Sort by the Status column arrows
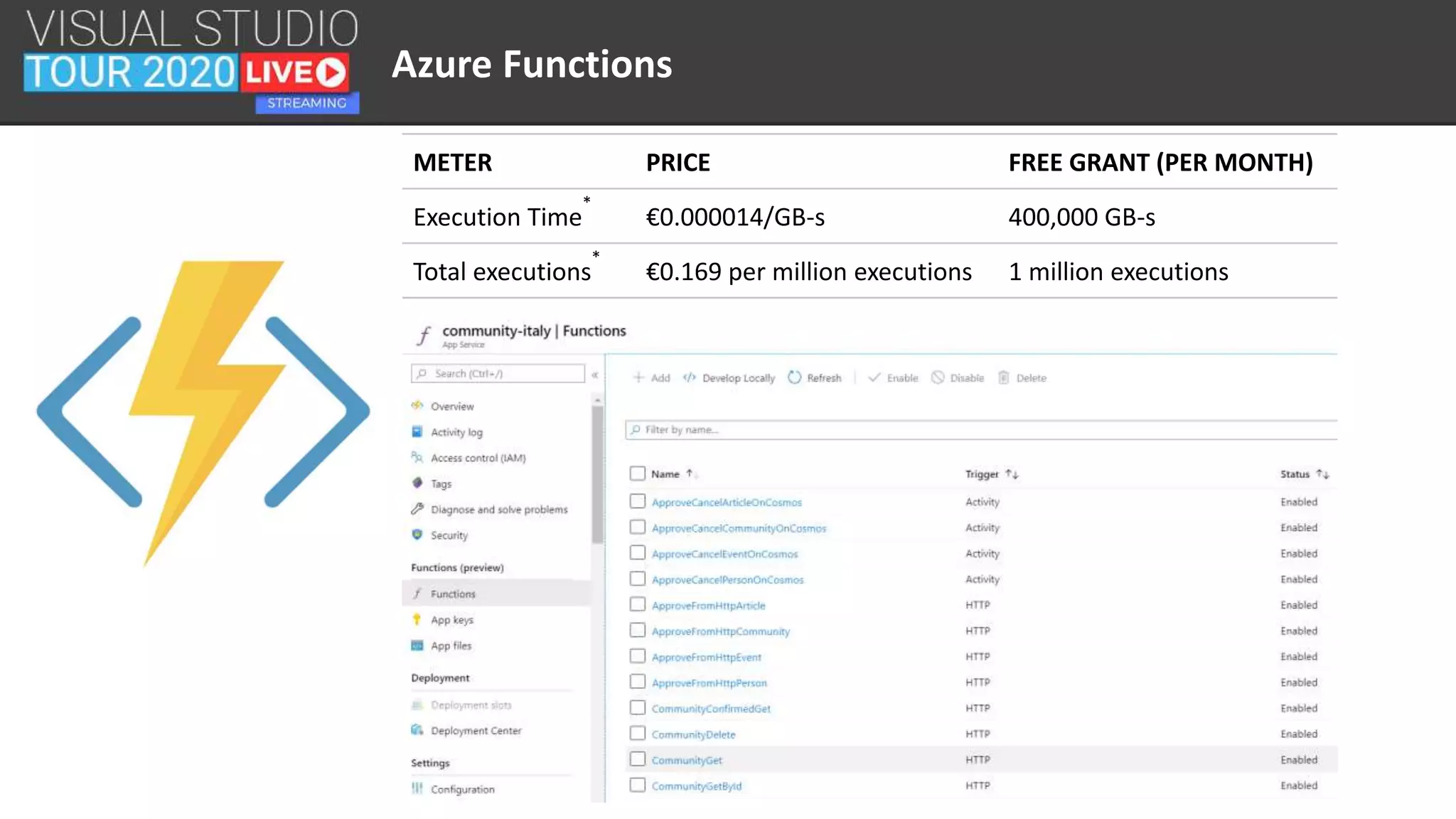 [1322, 474]
